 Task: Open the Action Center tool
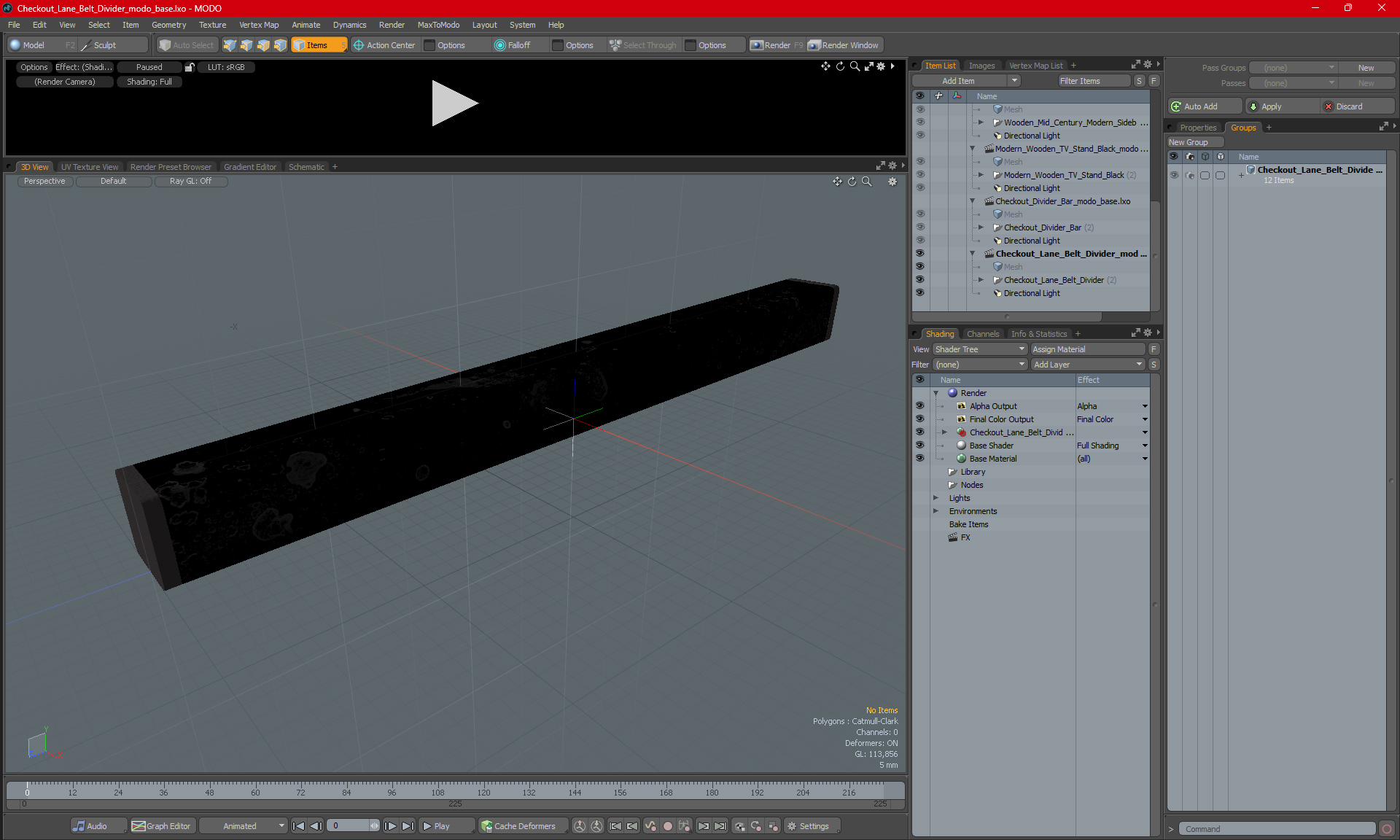(384, 45)
